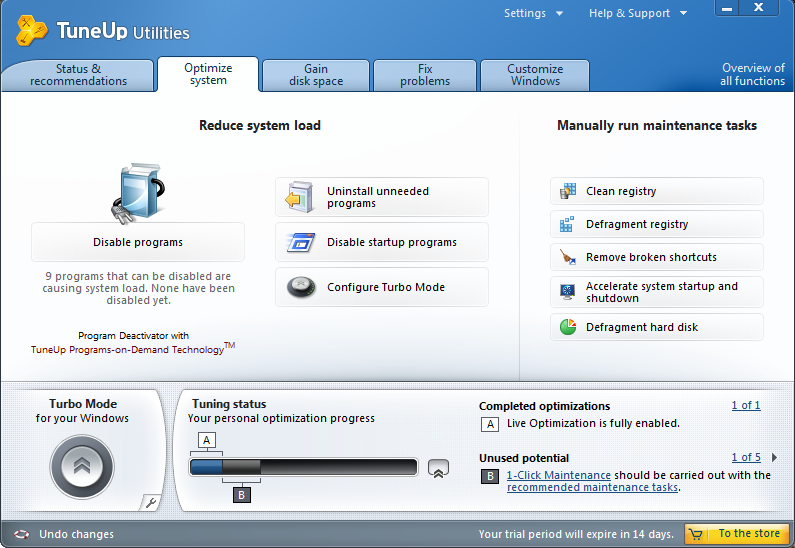Image resolution: width=795 pixels, height=548 pixels.
Task: Click Configure Turbo Mode text
Action: point(386,287)
